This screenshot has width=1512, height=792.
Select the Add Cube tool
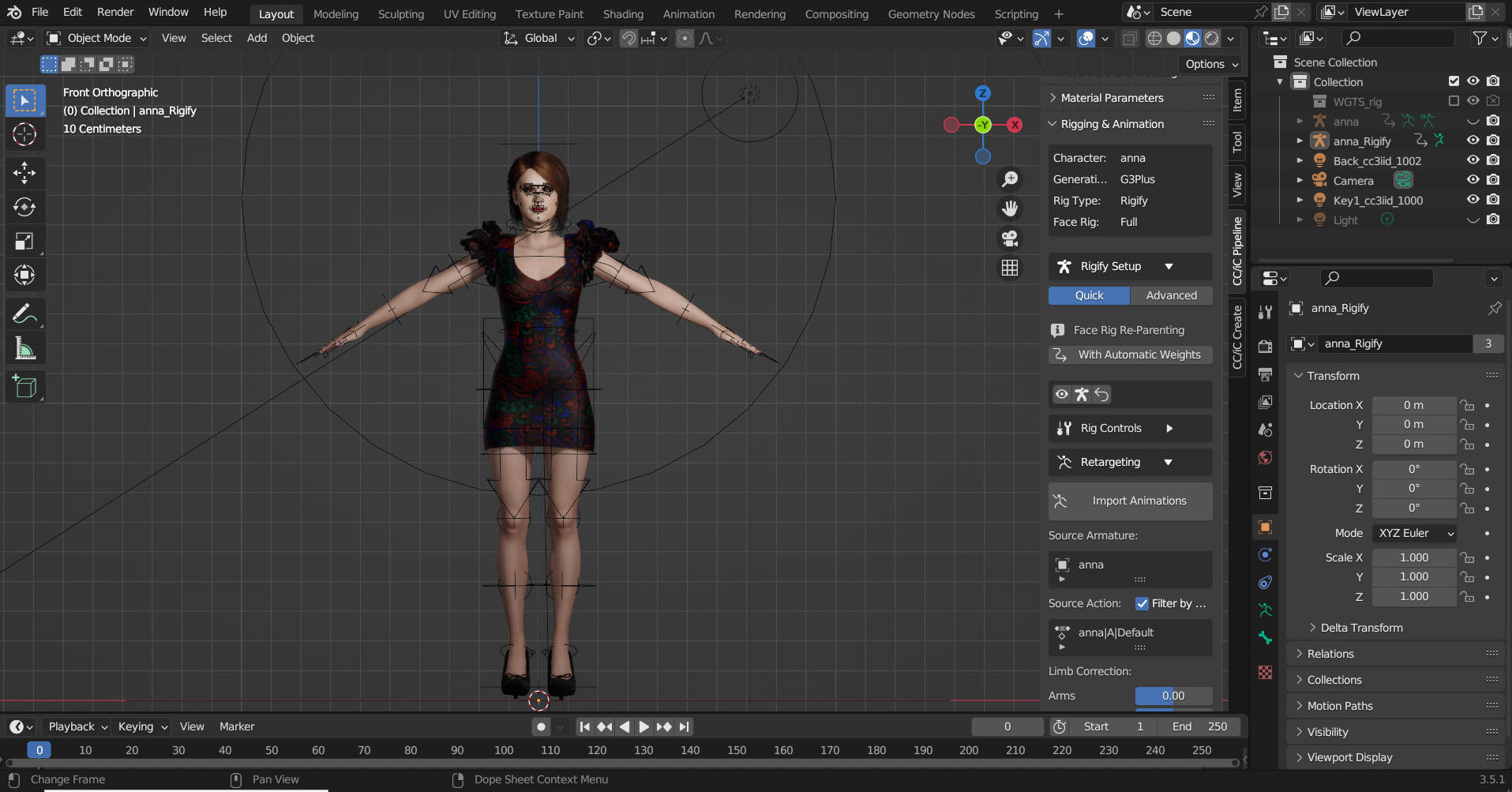pos(24,386)
